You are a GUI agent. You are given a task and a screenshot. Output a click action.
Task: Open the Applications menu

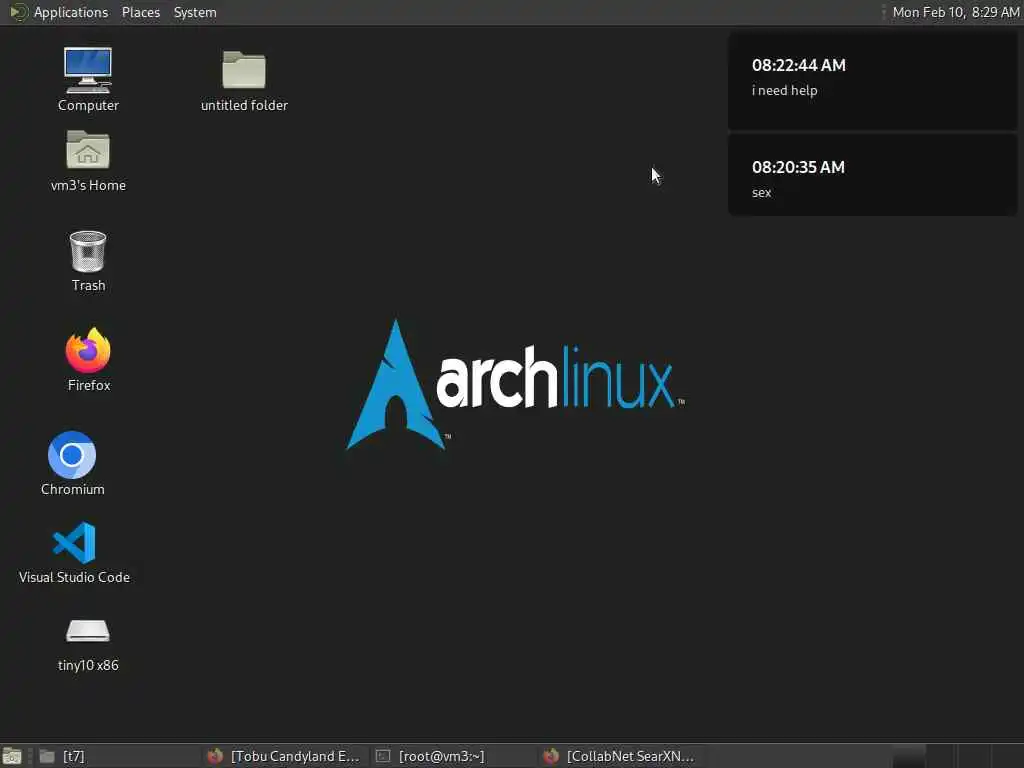click(x=71, y=12)
